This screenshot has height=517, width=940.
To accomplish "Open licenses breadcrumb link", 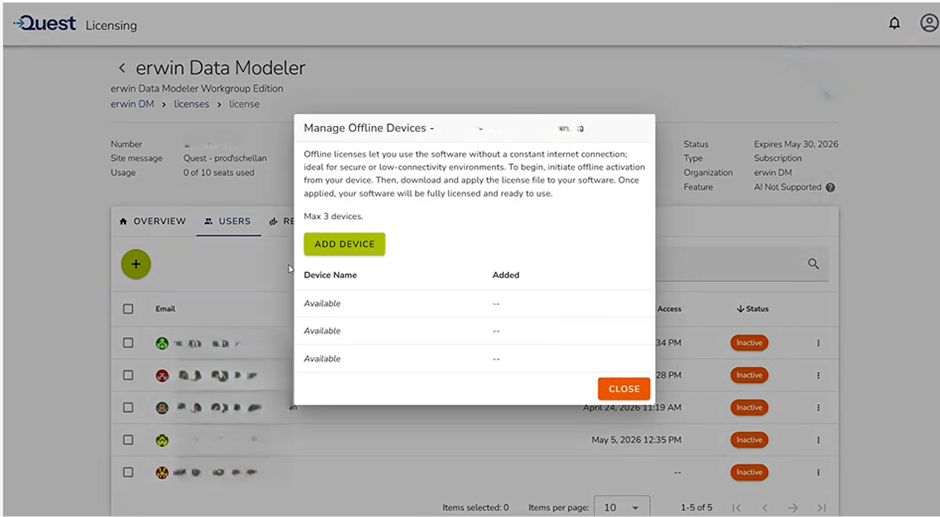I will coord(191,104).
